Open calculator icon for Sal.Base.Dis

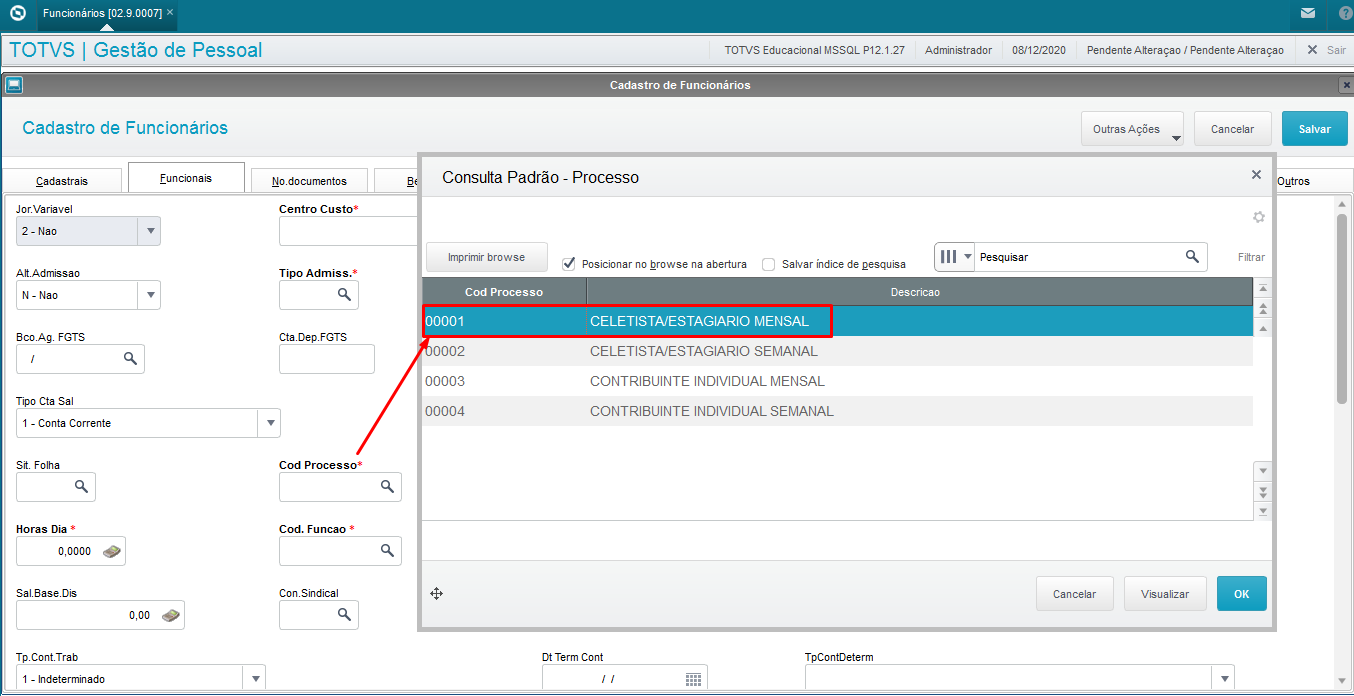[x=171, y=615]
